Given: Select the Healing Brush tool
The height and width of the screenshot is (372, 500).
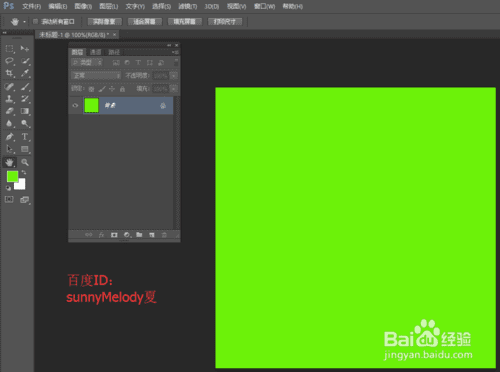Looking at the screenshot, I should (9, 87).
